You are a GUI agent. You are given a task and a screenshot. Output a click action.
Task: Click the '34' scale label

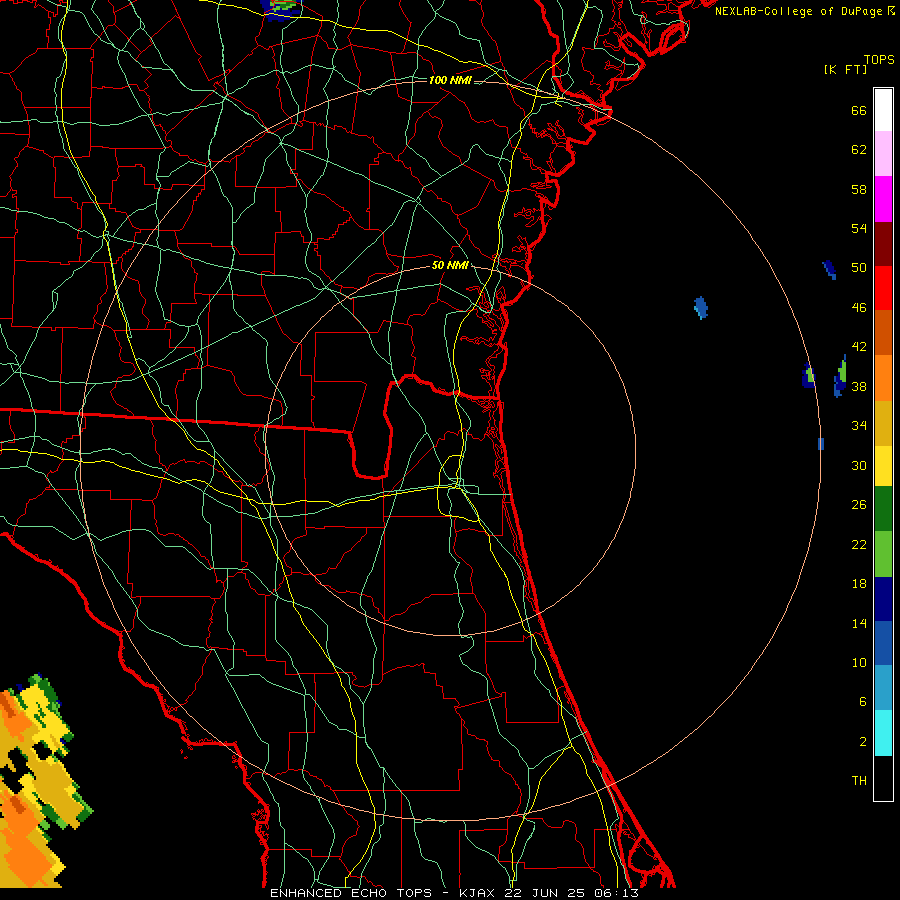tap(859, 426)
